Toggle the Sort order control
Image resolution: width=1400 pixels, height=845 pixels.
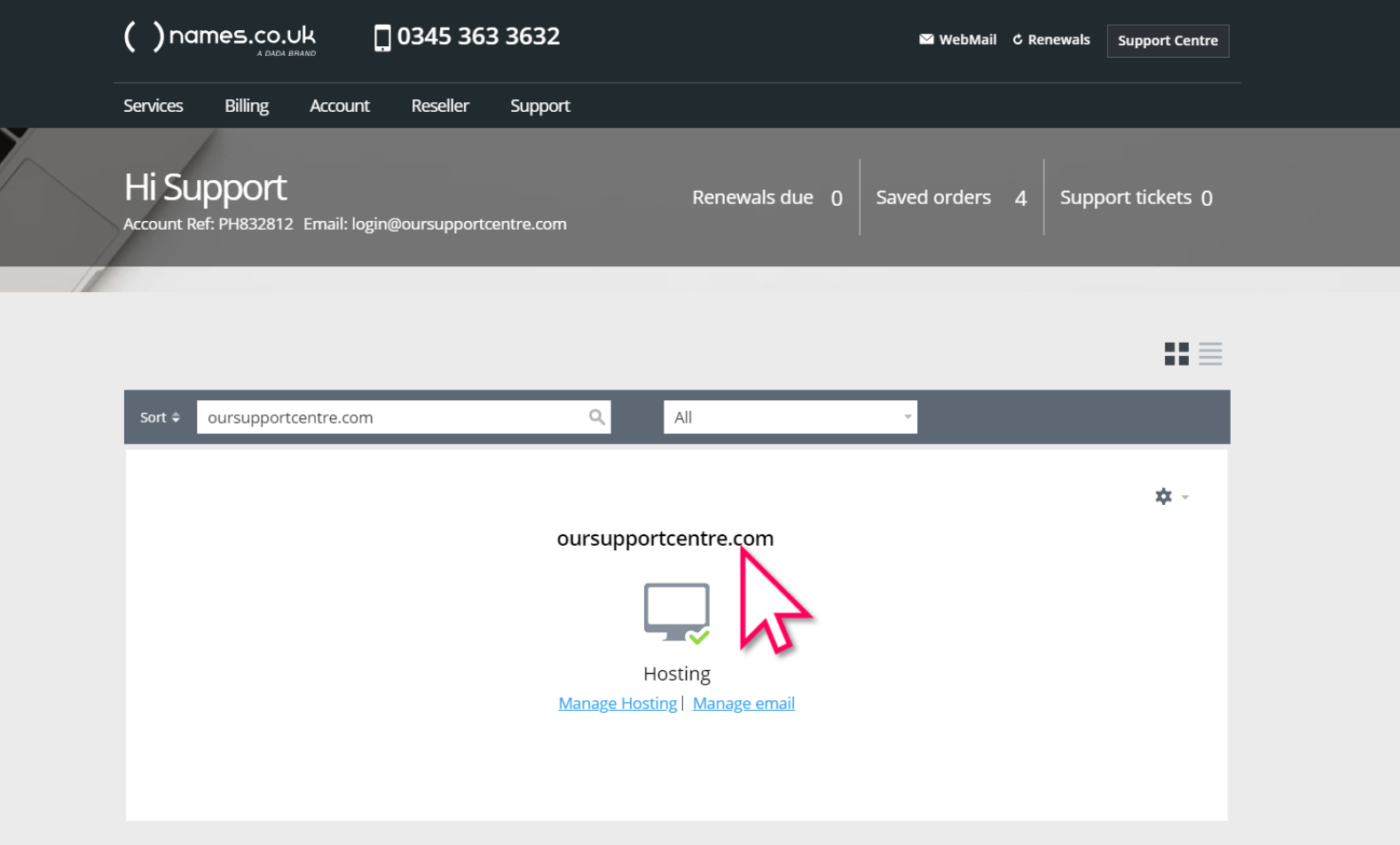[160, 417]
